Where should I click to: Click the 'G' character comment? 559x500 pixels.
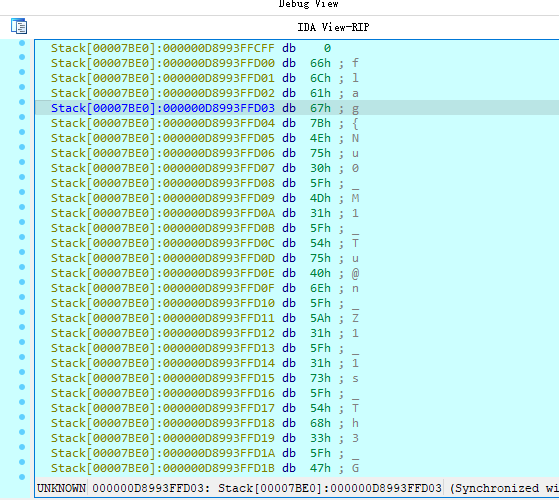355,468
